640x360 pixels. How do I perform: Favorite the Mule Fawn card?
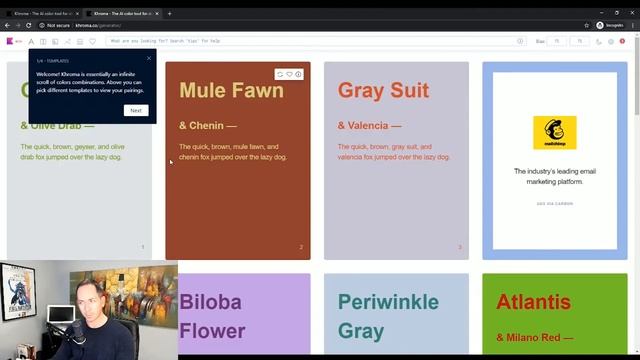coord(289,74)
